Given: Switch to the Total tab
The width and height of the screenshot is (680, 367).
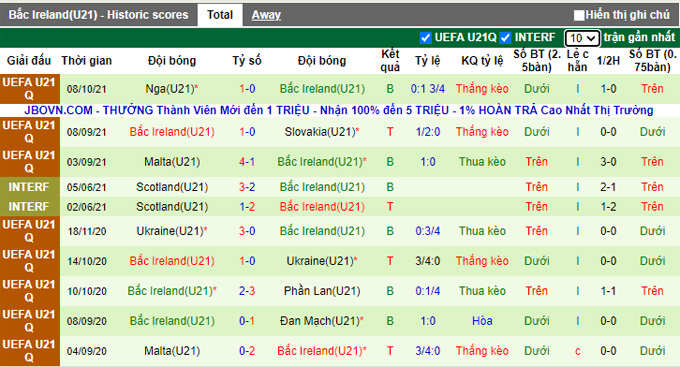Looking at the screenshot, I should 220,15.
